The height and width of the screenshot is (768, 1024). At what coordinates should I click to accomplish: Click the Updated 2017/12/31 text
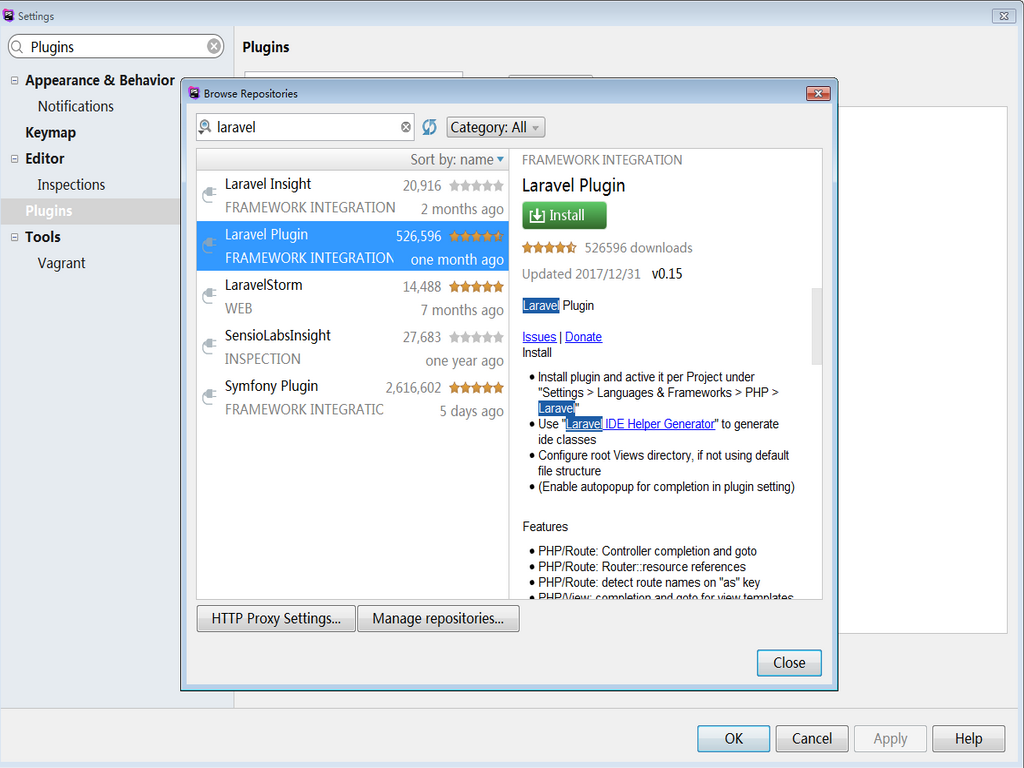581,274
